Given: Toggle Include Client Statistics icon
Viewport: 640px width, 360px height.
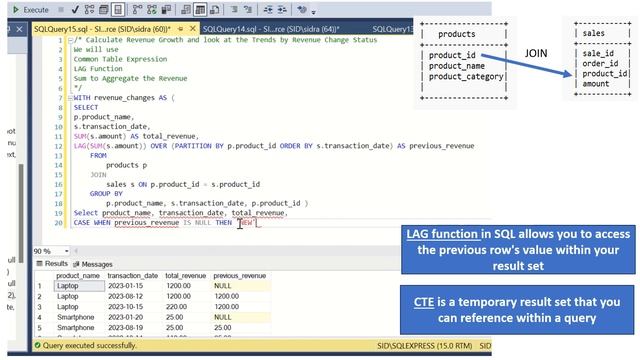Looking at the screenshot, I should pyautogui.click(x=166, y=9).
